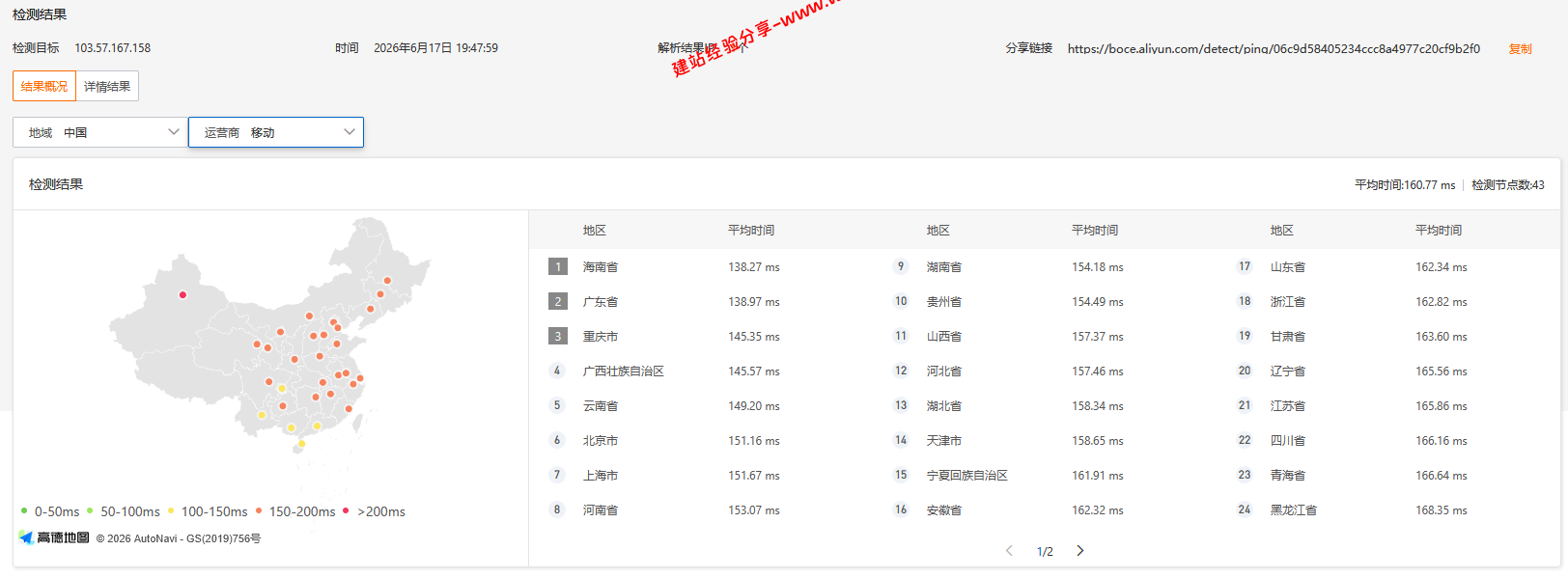
Task: Switch to the 结果概况 tab
Action: coord(44,86)
